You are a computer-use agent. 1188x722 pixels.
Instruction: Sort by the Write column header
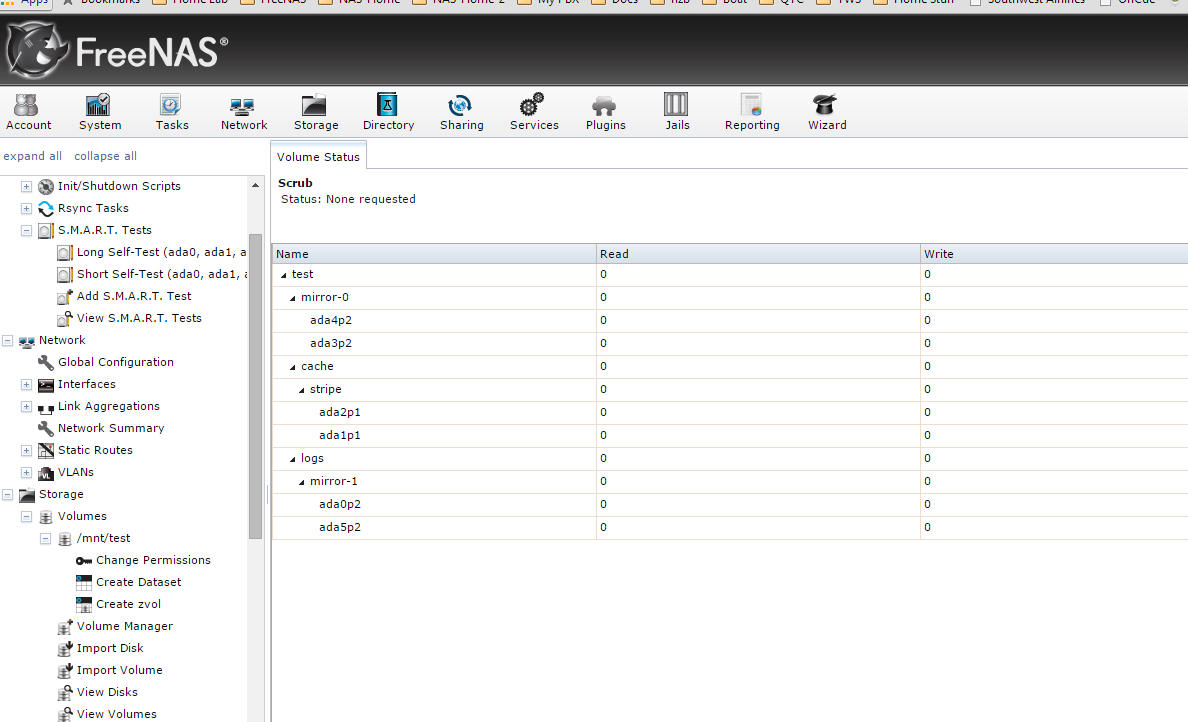1055,254
